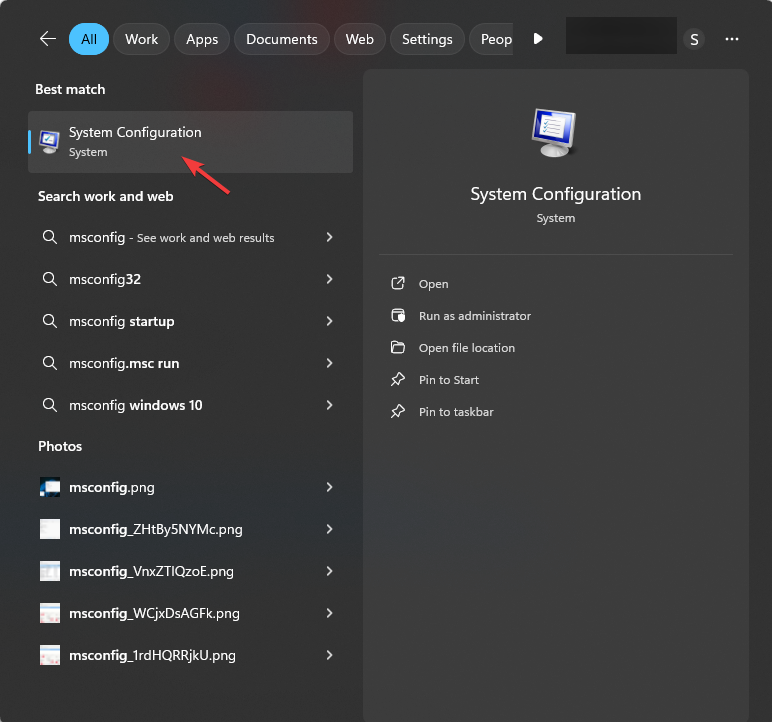
Task: Expand the chevron next to msconfig_WCjxDsAGFk.png
Action: pos(329,613)
